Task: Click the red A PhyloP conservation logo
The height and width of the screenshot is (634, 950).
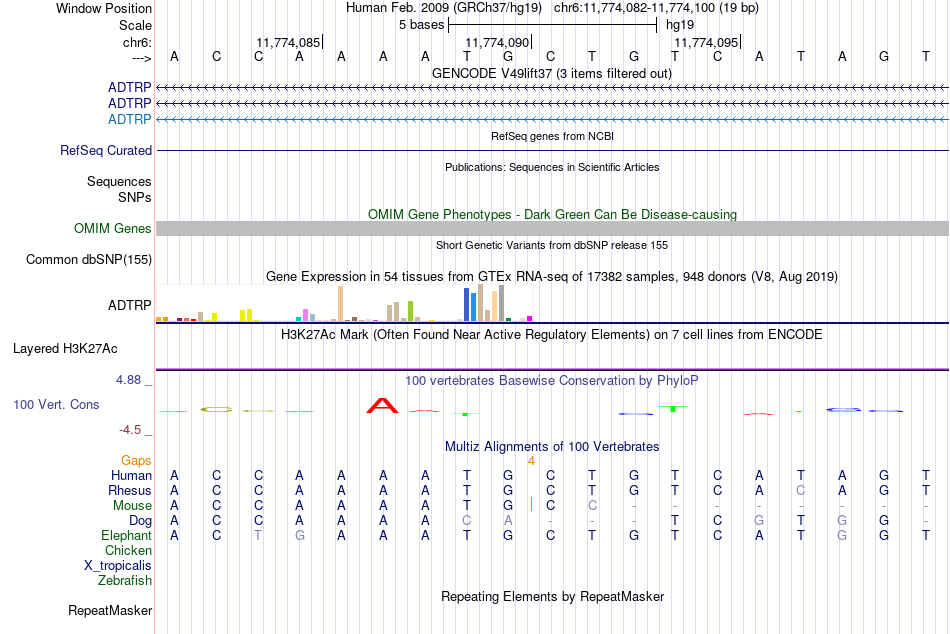Action: [x=382, y=405]
